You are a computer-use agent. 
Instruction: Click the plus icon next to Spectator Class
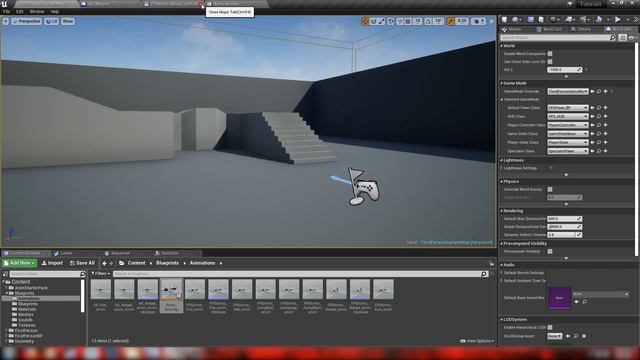[x=605, y=151]
